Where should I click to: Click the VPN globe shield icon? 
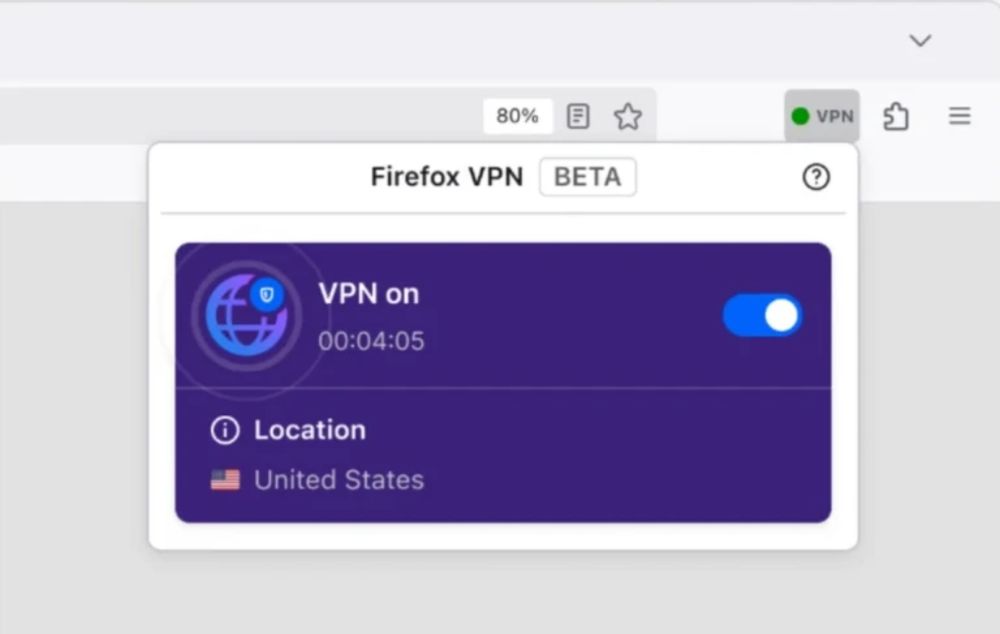(x=246, y=316)
